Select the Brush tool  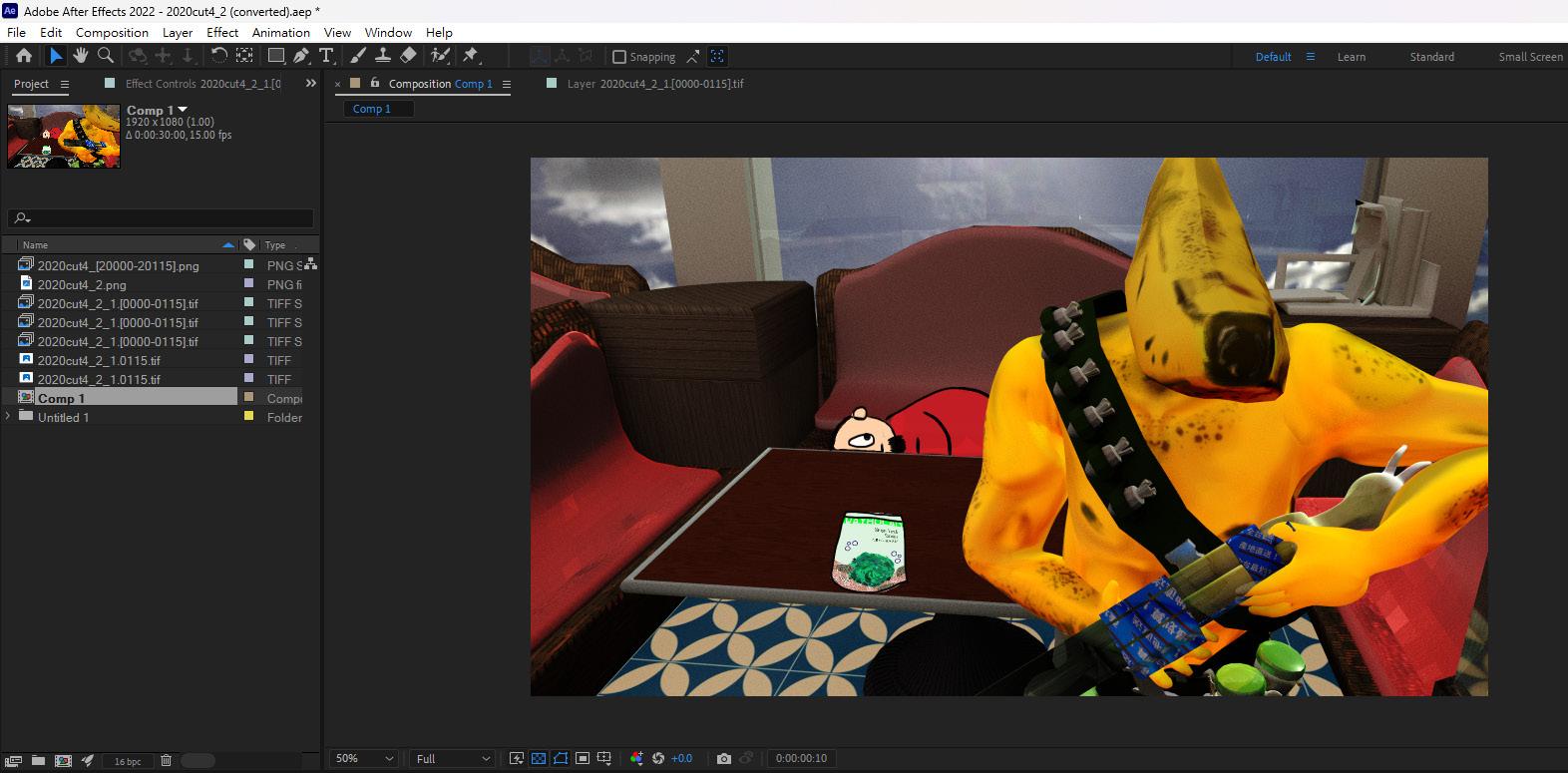[358, 56]
